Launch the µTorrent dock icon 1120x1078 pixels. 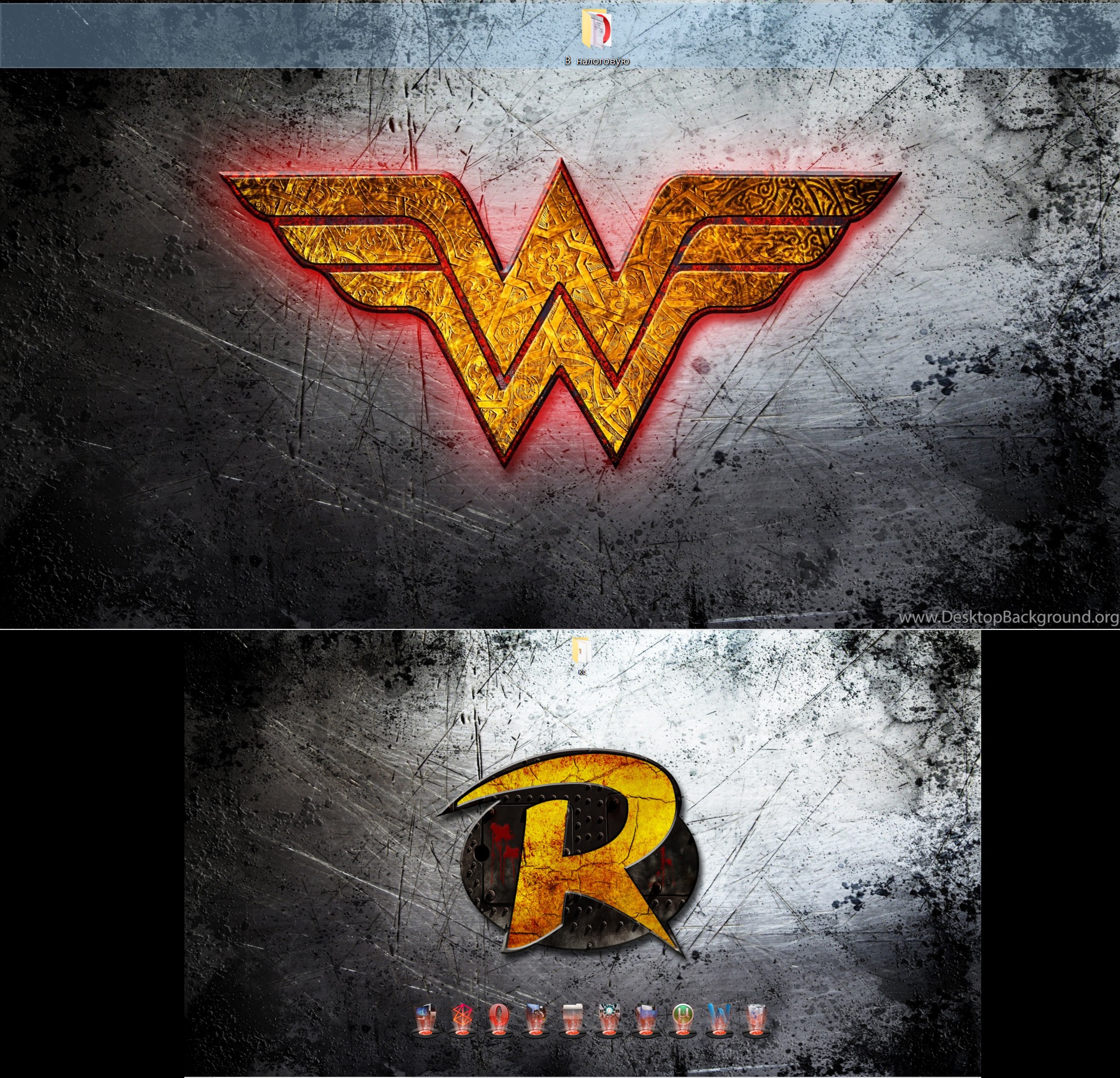point(682,1020)
